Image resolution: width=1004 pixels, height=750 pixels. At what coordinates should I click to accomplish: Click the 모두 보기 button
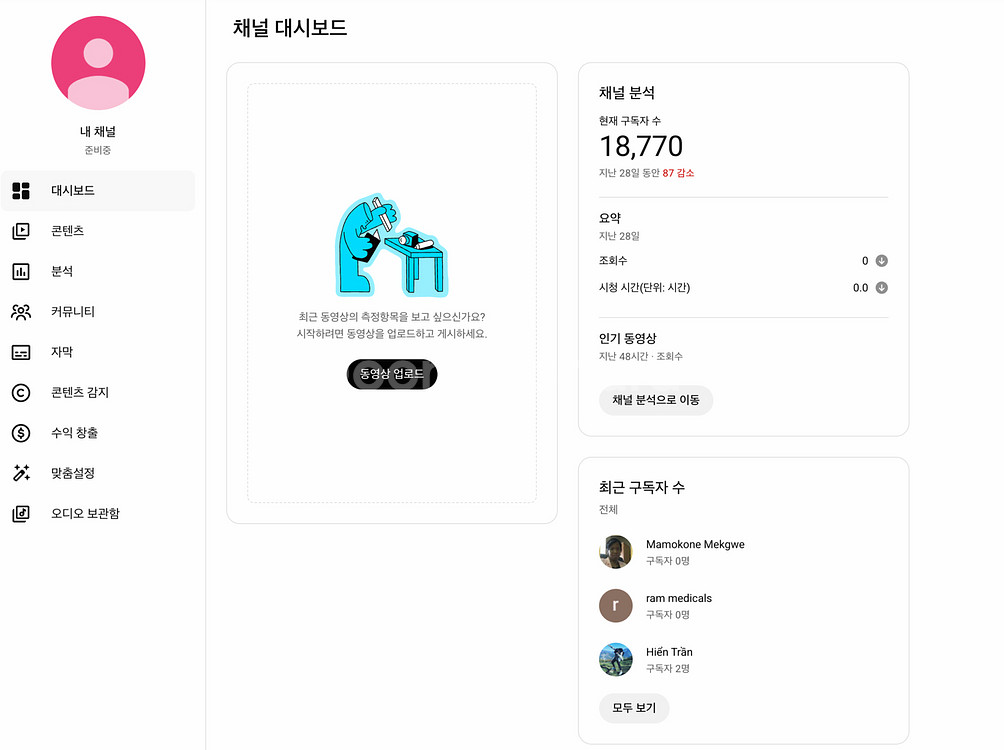click(633, 708)
